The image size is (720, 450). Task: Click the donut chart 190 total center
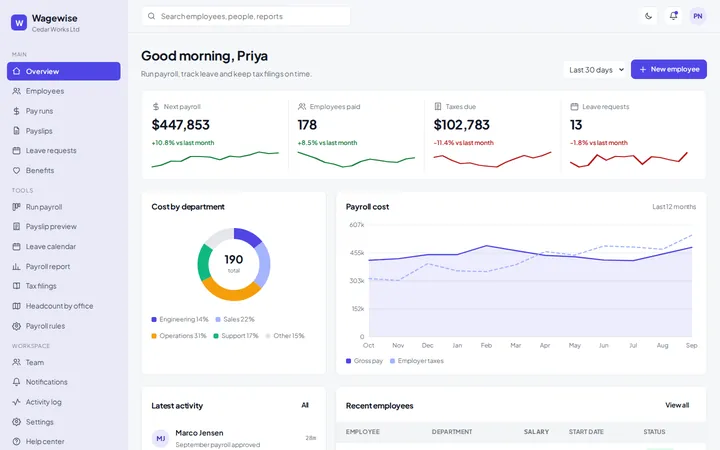coord(234,263)
